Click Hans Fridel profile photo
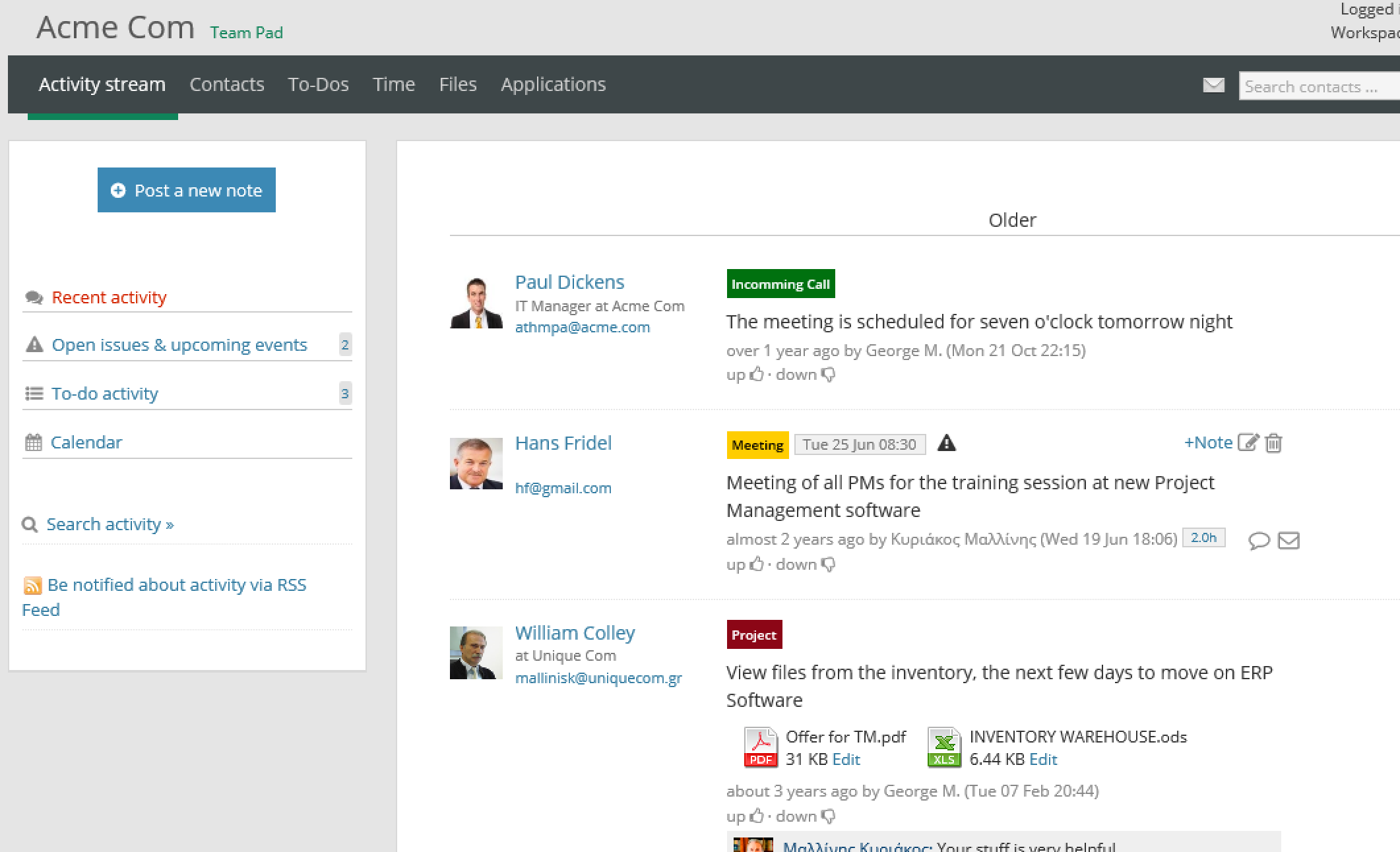 tap(476, 463)
